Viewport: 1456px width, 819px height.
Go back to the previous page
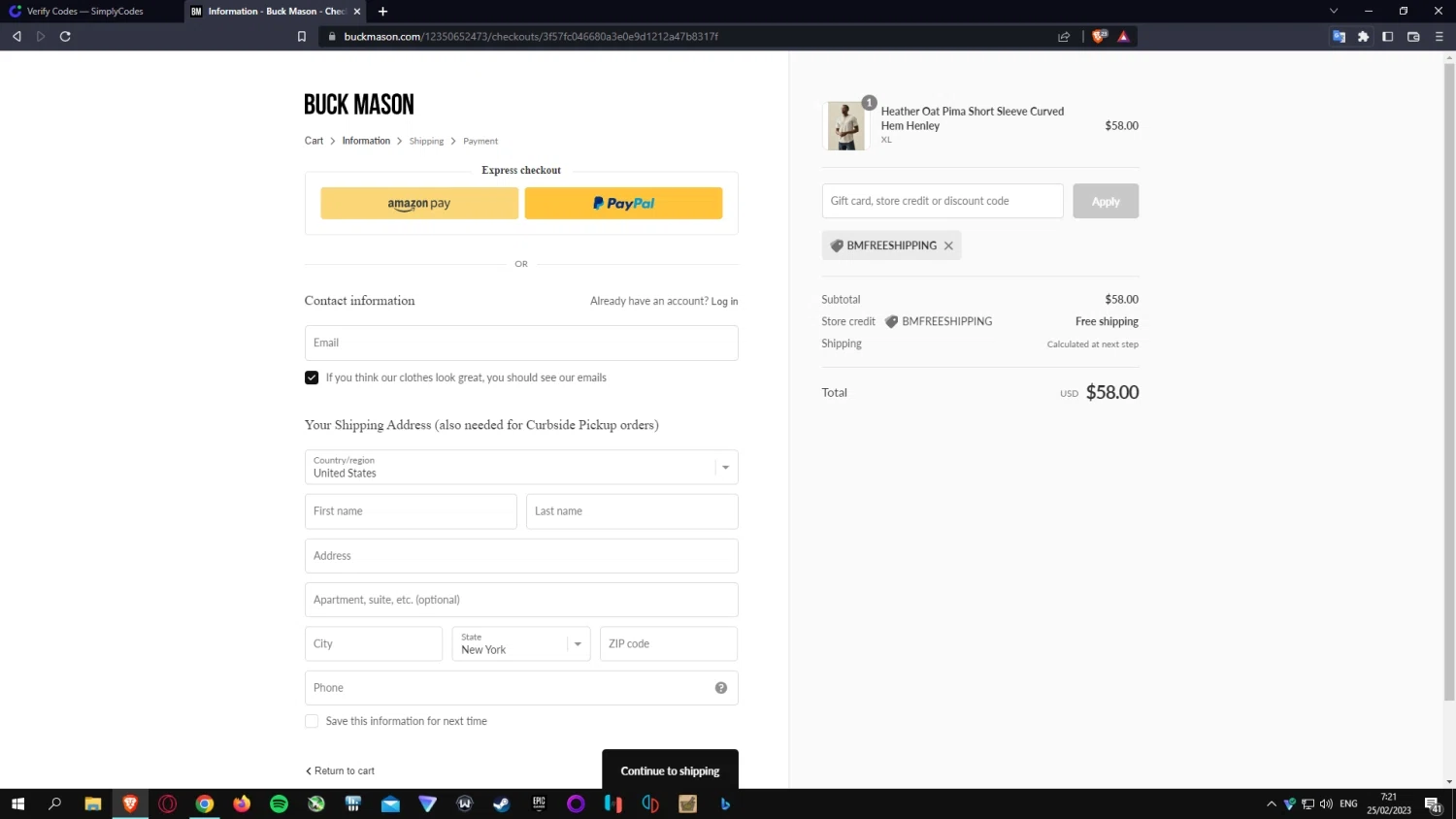(17, 37)
